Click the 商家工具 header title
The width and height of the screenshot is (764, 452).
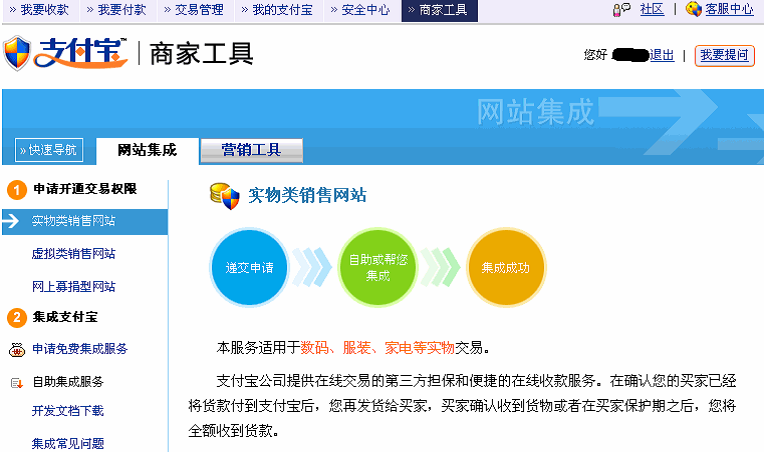click(201, 54)
